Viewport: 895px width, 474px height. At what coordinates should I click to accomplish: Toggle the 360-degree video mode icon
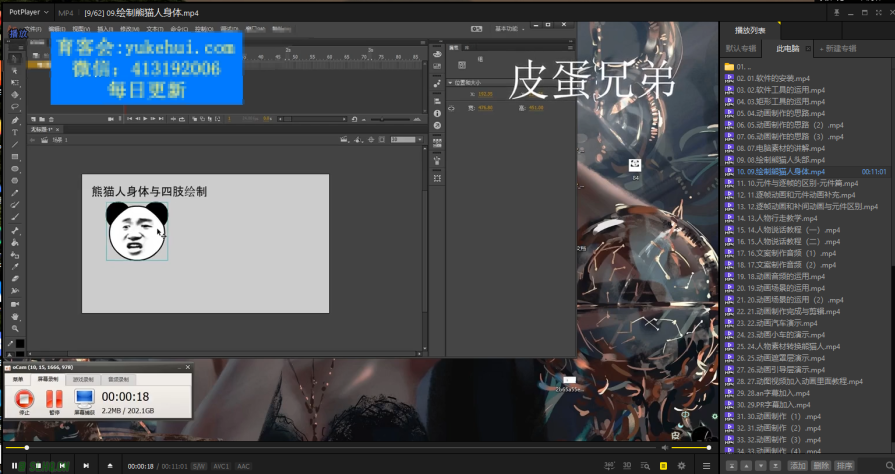point(609,466)
